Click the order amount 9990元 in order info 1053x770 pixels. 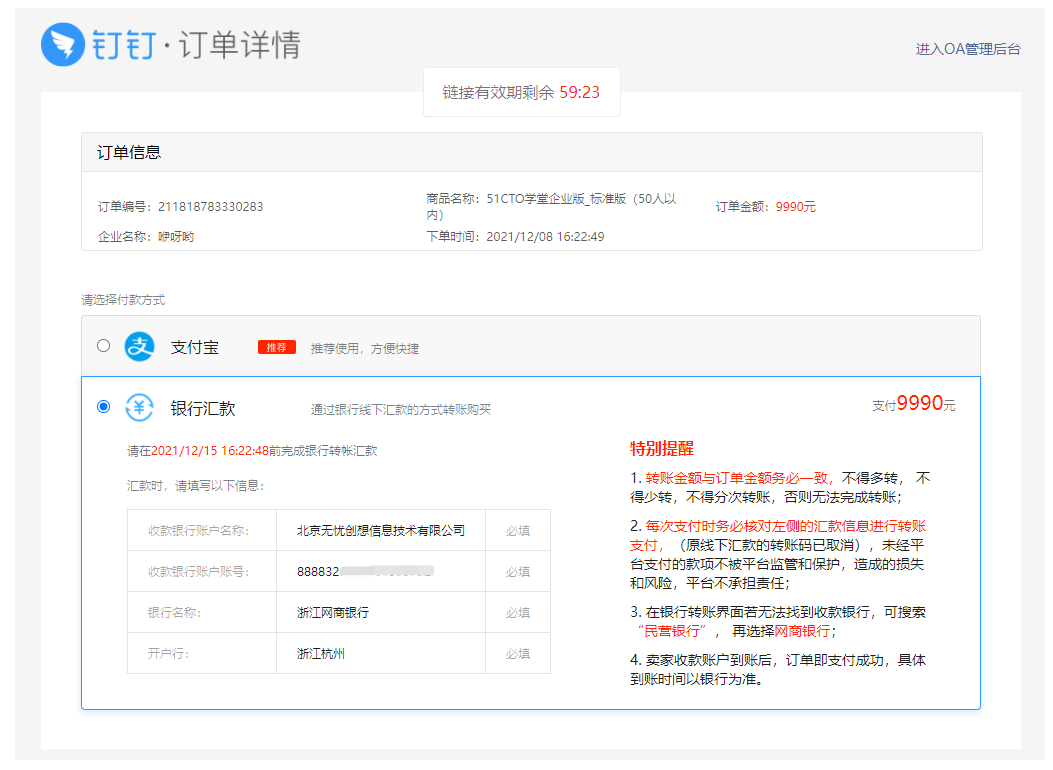tap(795, 207)
